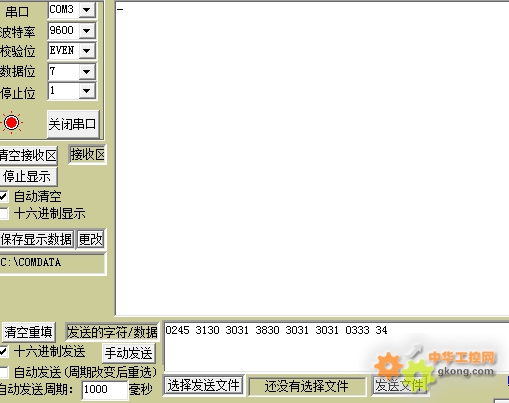Image resolution: width=509 pixels, height=403 pixels.
Task: Click the red serial port status indicator
Action: click(12, 123)
